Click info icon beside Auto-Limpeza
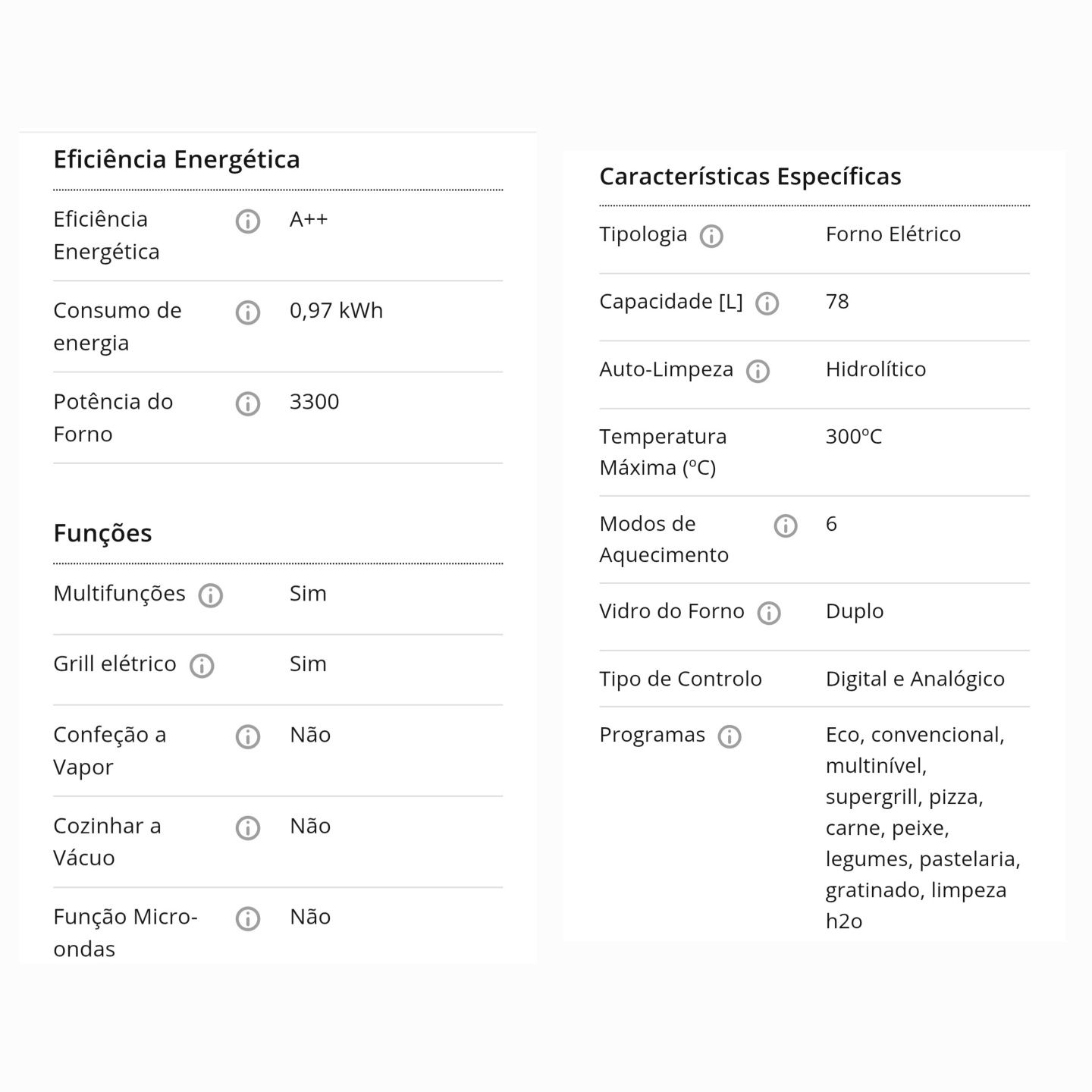1092x1092 pixels. click(758, 371)
